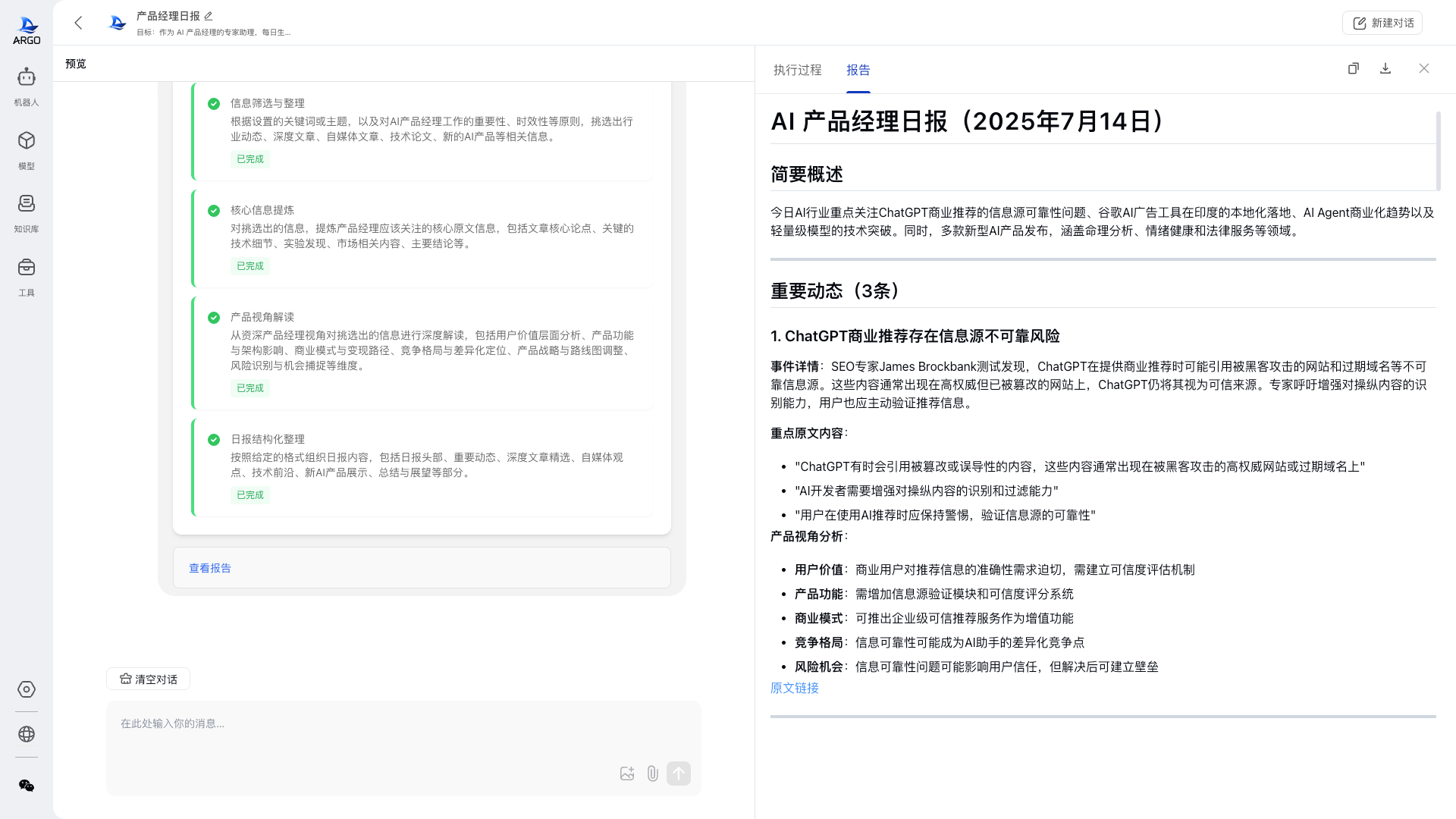This screenshot has width=1456, height=819.
Task: Open the 知识库 knowledge base section
Action: tap(27, 213)
